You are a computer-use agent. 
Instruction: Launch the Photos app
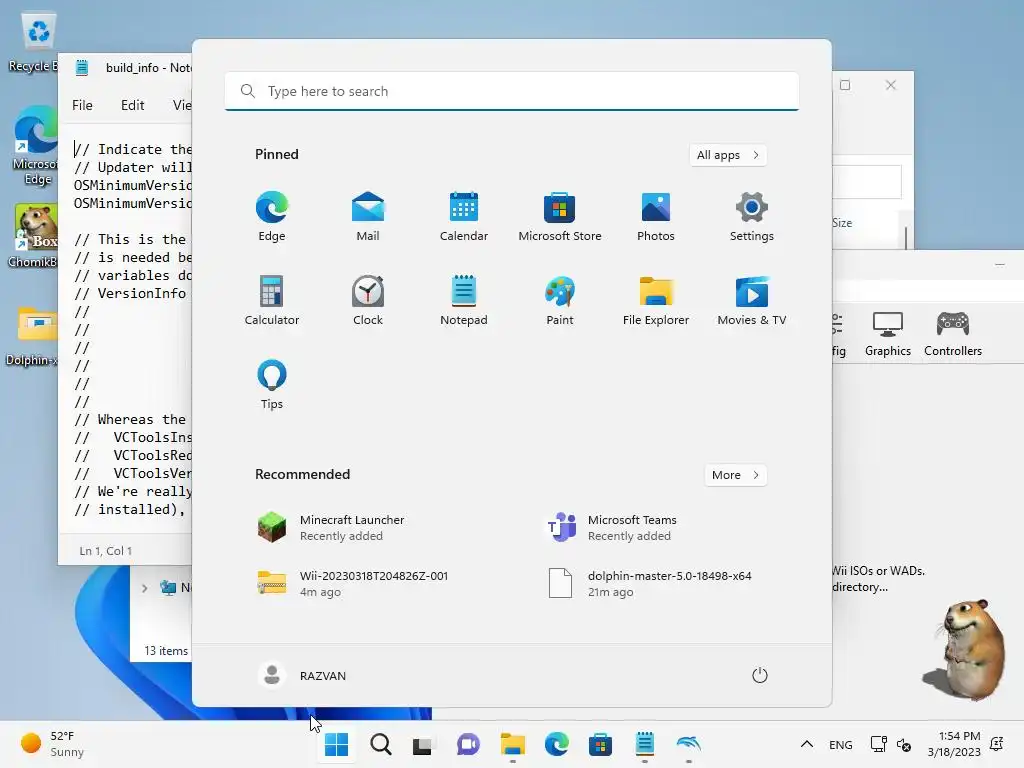point(656,216)
